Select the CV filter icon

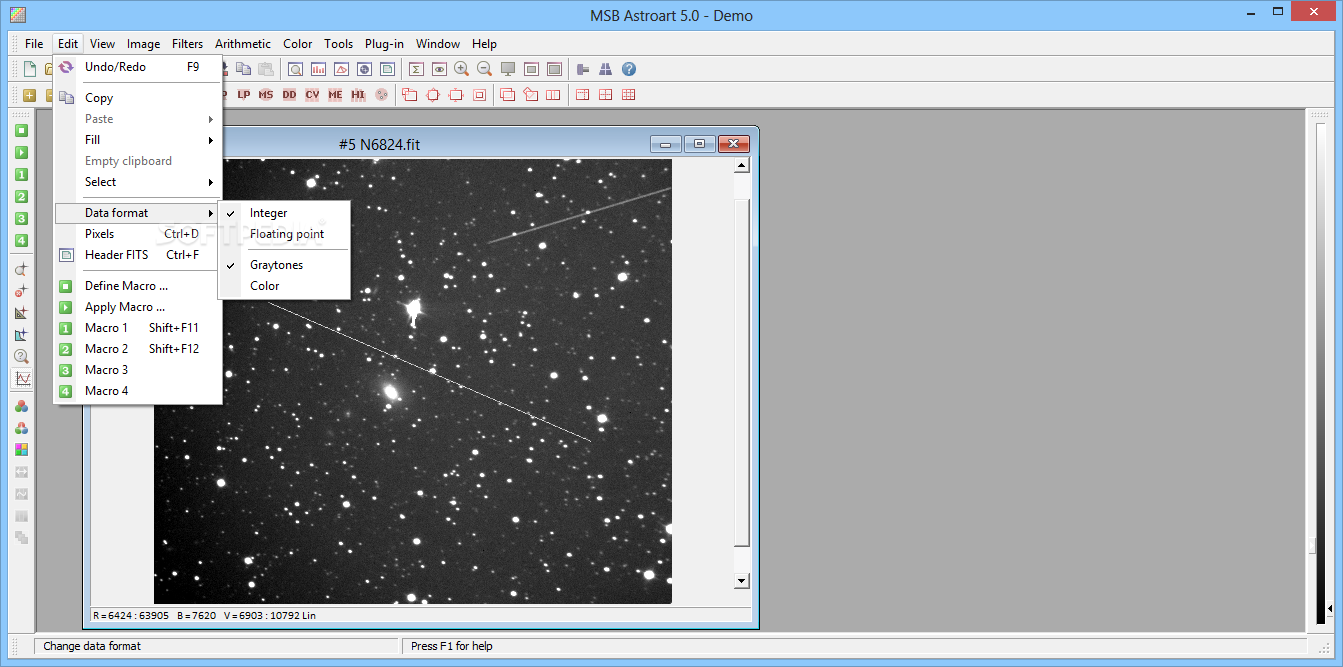(x=312, y=95)
